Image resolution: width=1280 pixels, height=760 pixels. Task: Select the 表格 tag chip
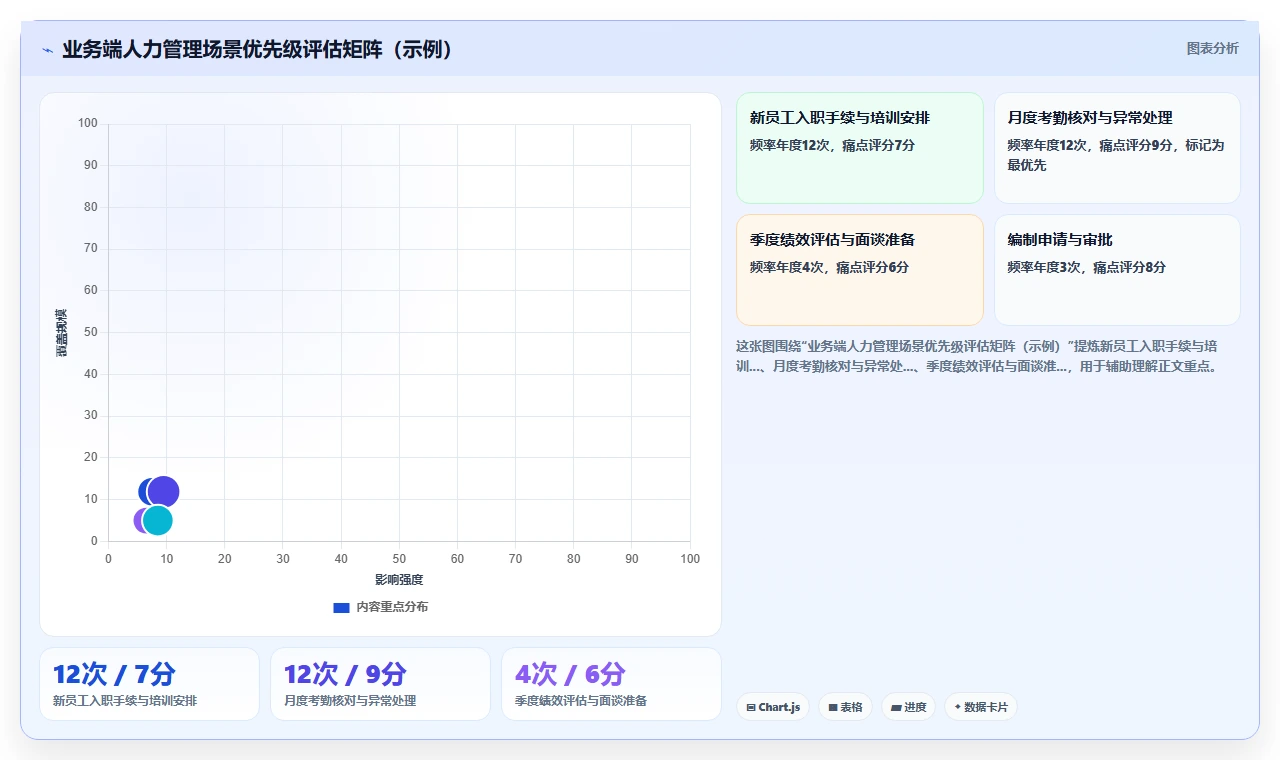click(x=845, y=707)
